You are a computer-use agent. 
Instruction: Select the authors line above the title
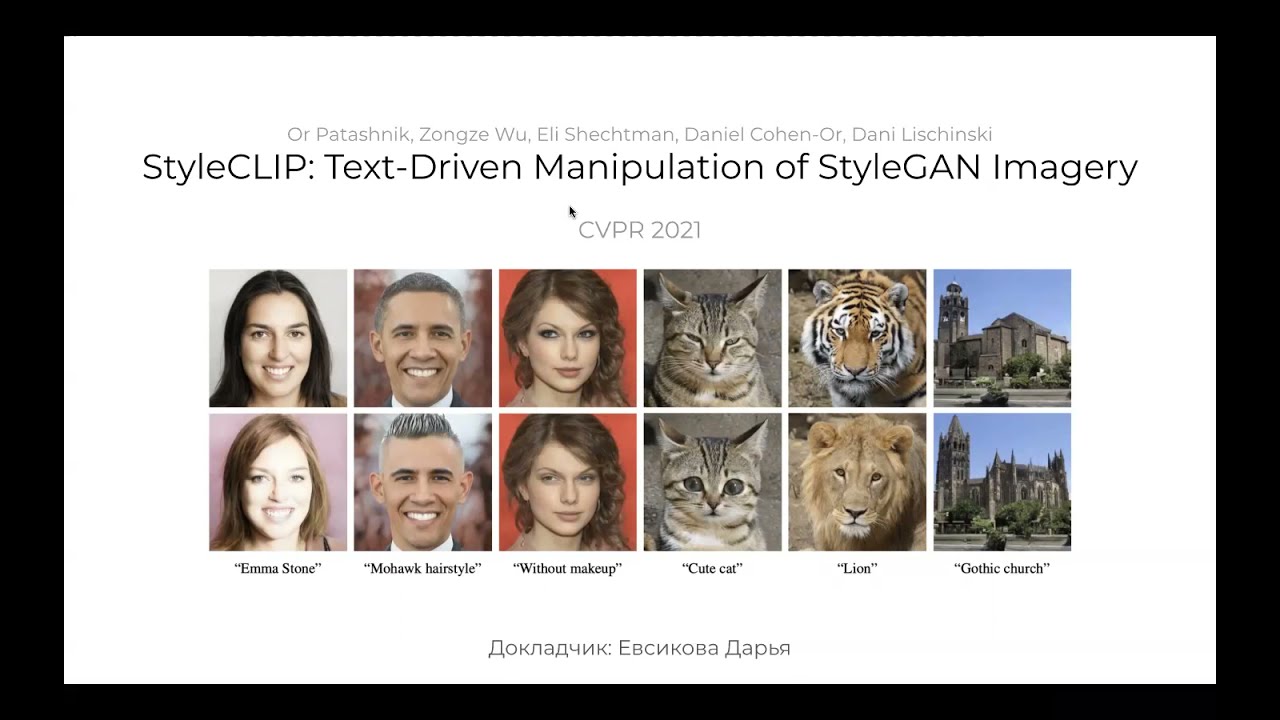pos(640,134)
